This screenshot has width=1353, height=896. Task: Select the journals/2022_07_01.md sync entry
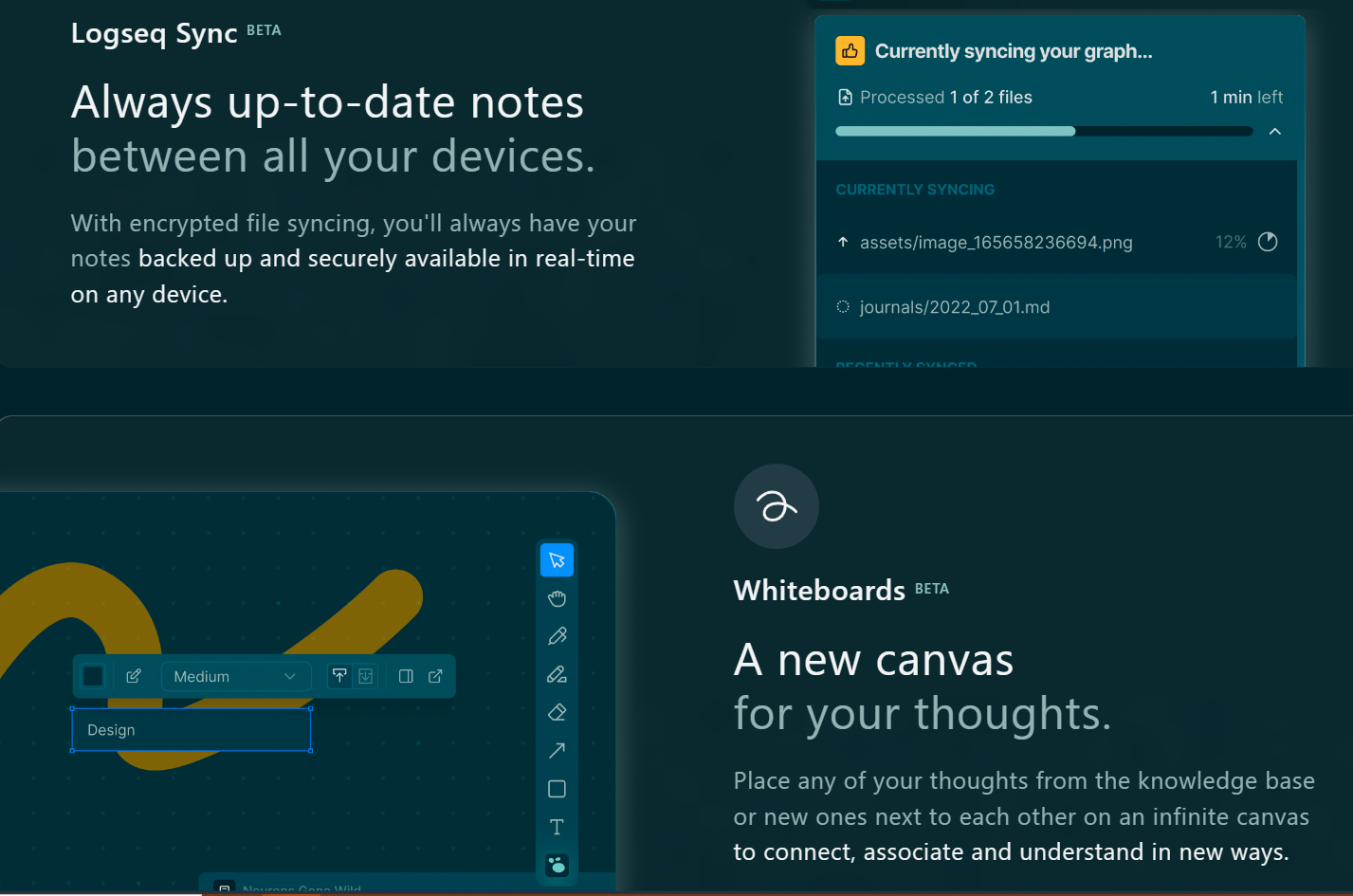[954, 307]
